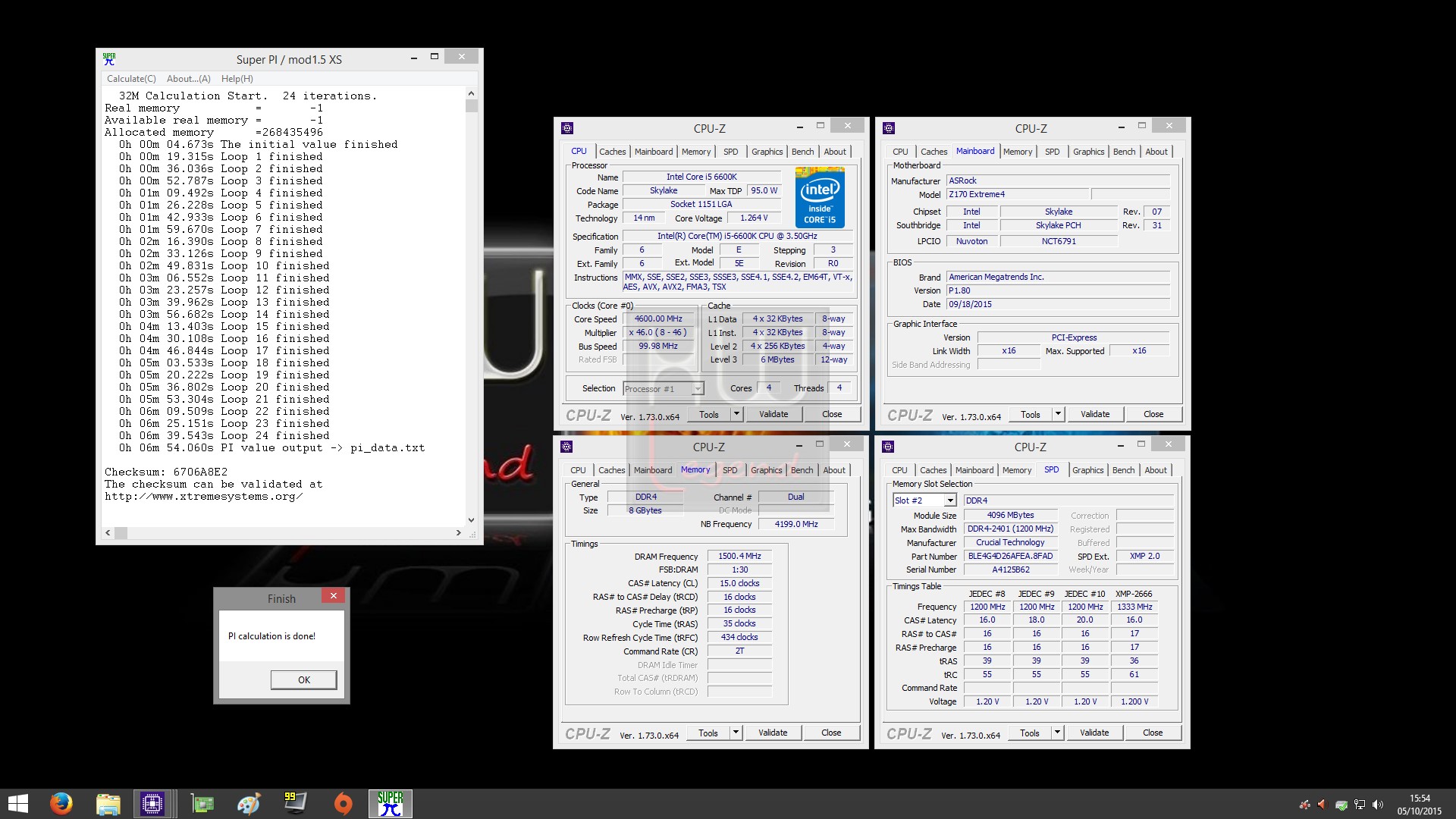The width and height of the screenshot is (1456, 819).
Task: Open system volume tray icon
Action: tap(1377, 805)
